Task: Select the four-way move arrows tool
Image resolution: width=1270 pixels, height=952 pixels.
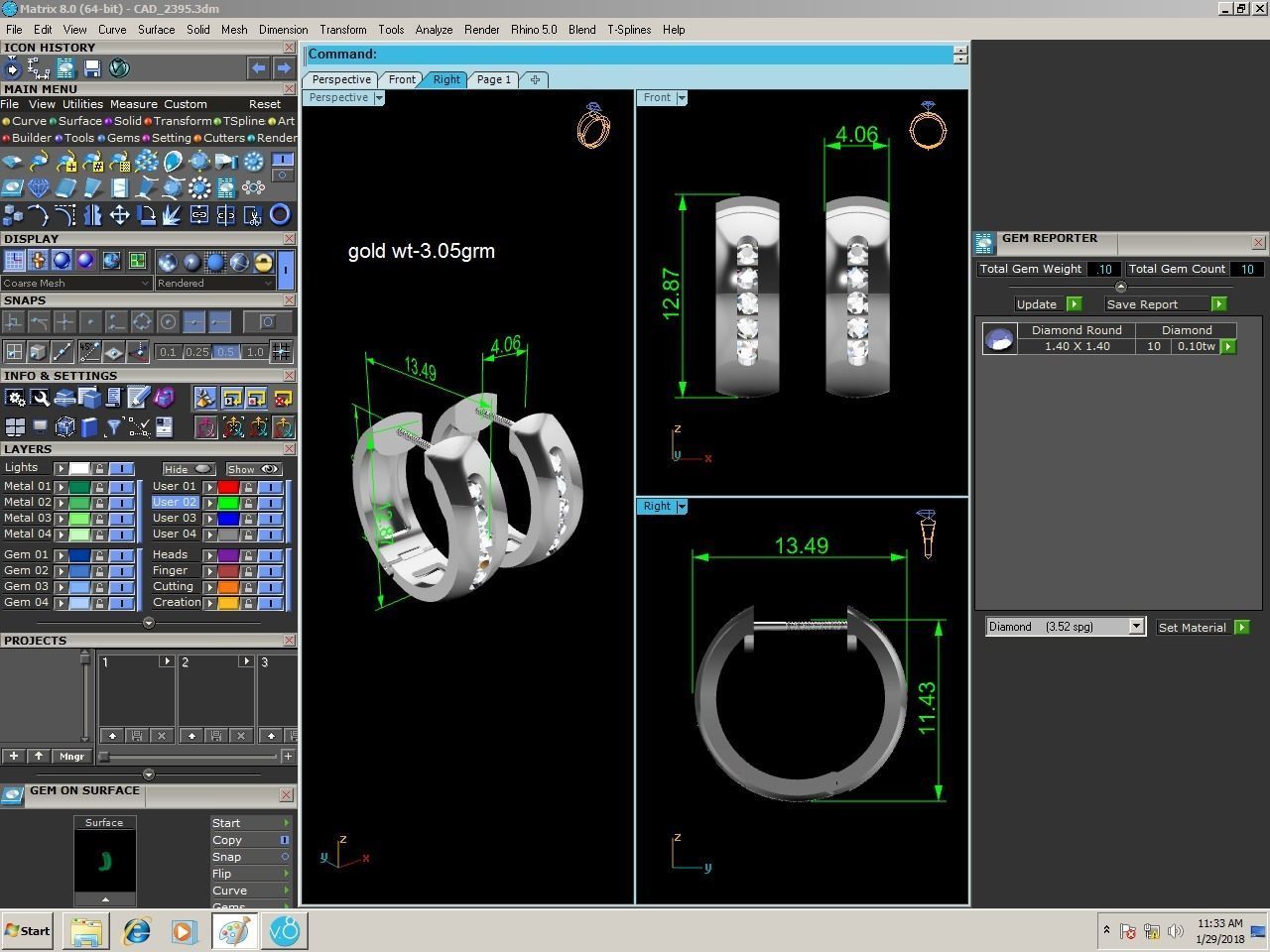Action: pos(119,214)
